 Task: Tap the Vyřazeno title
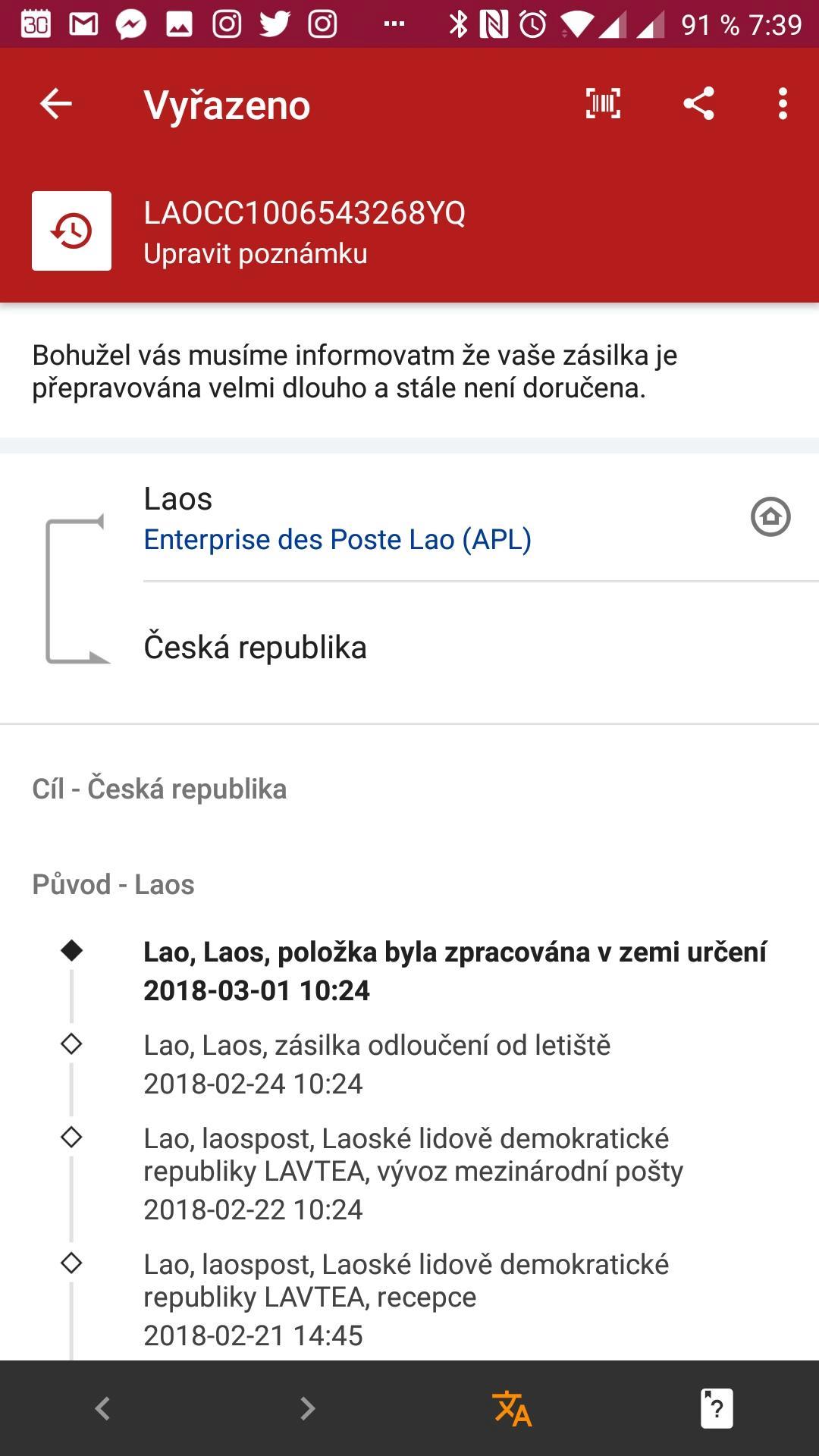click(227, 105)
